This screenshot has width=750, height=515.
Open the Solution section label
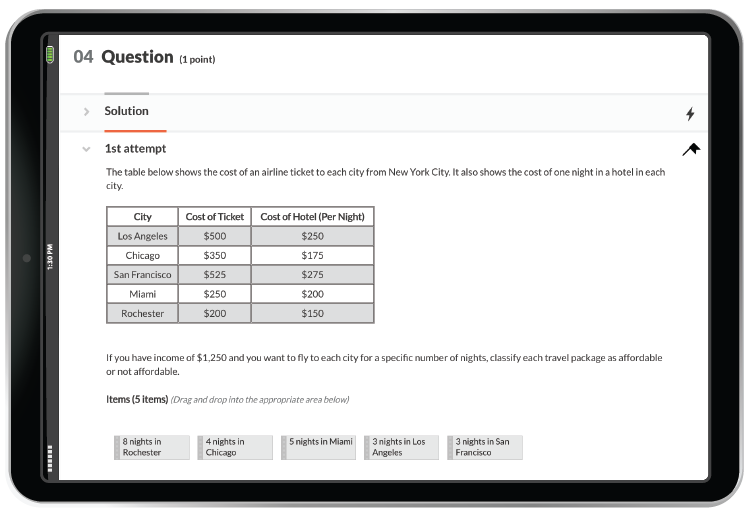click(x=126, y=111)
